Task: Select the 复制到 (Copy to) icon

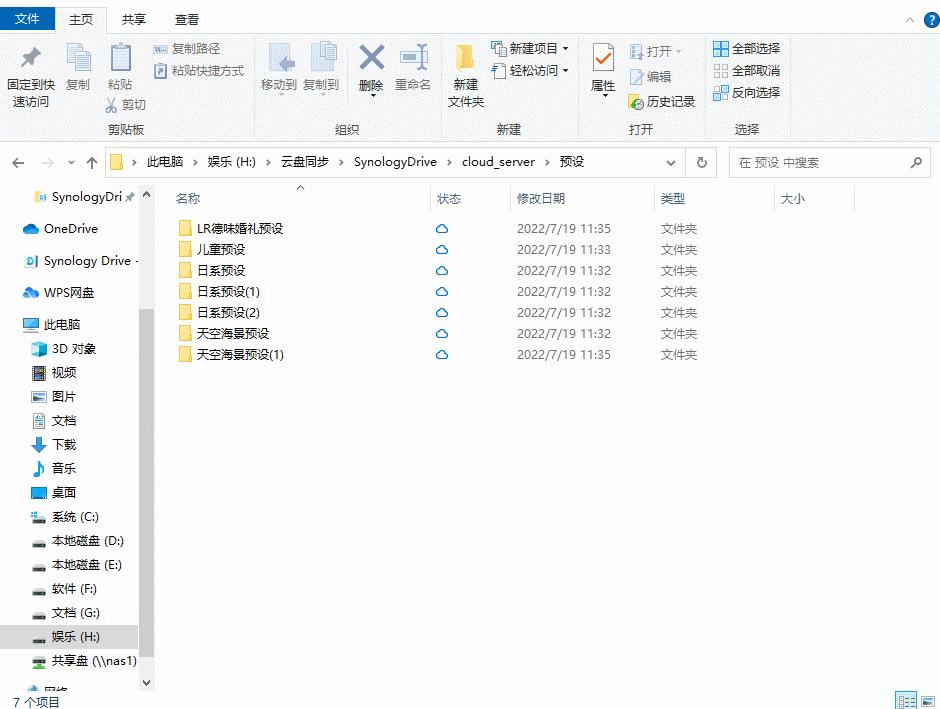Action: pyautogui.click(x=321, y=70)
